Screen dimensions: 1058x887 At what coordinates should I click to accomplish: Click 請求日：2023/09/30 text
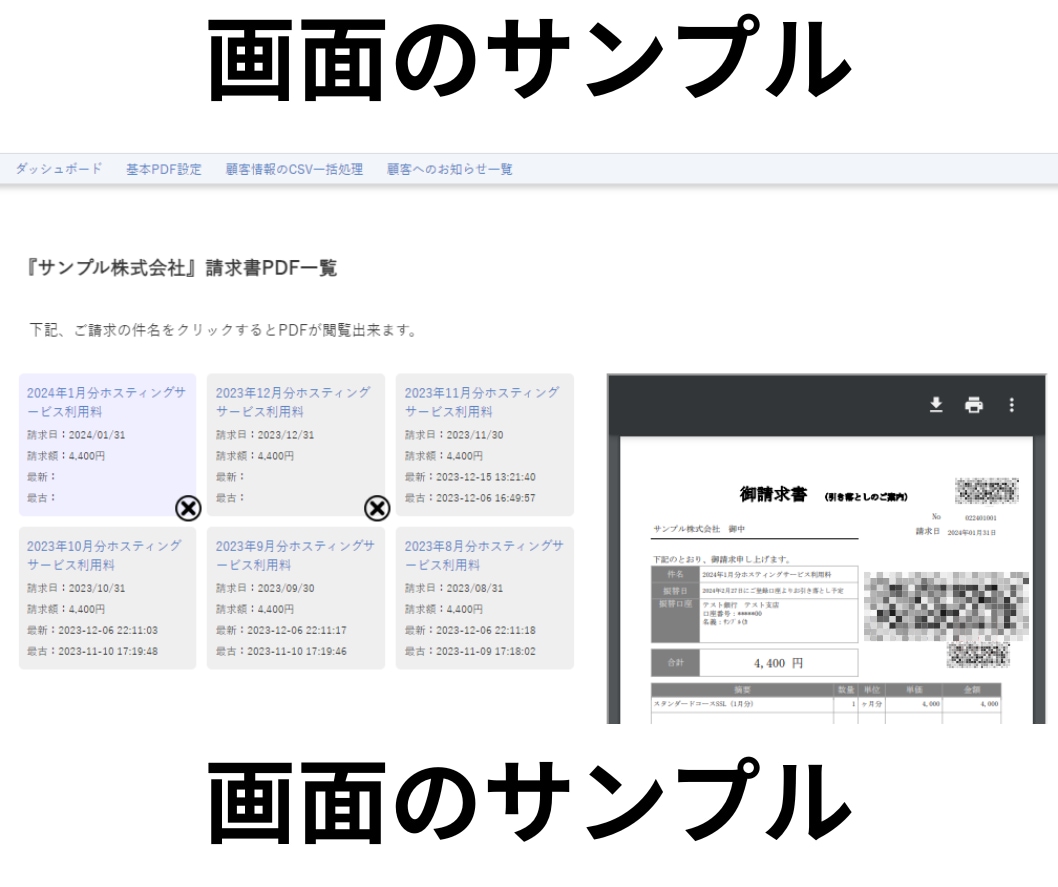point(265,588)
